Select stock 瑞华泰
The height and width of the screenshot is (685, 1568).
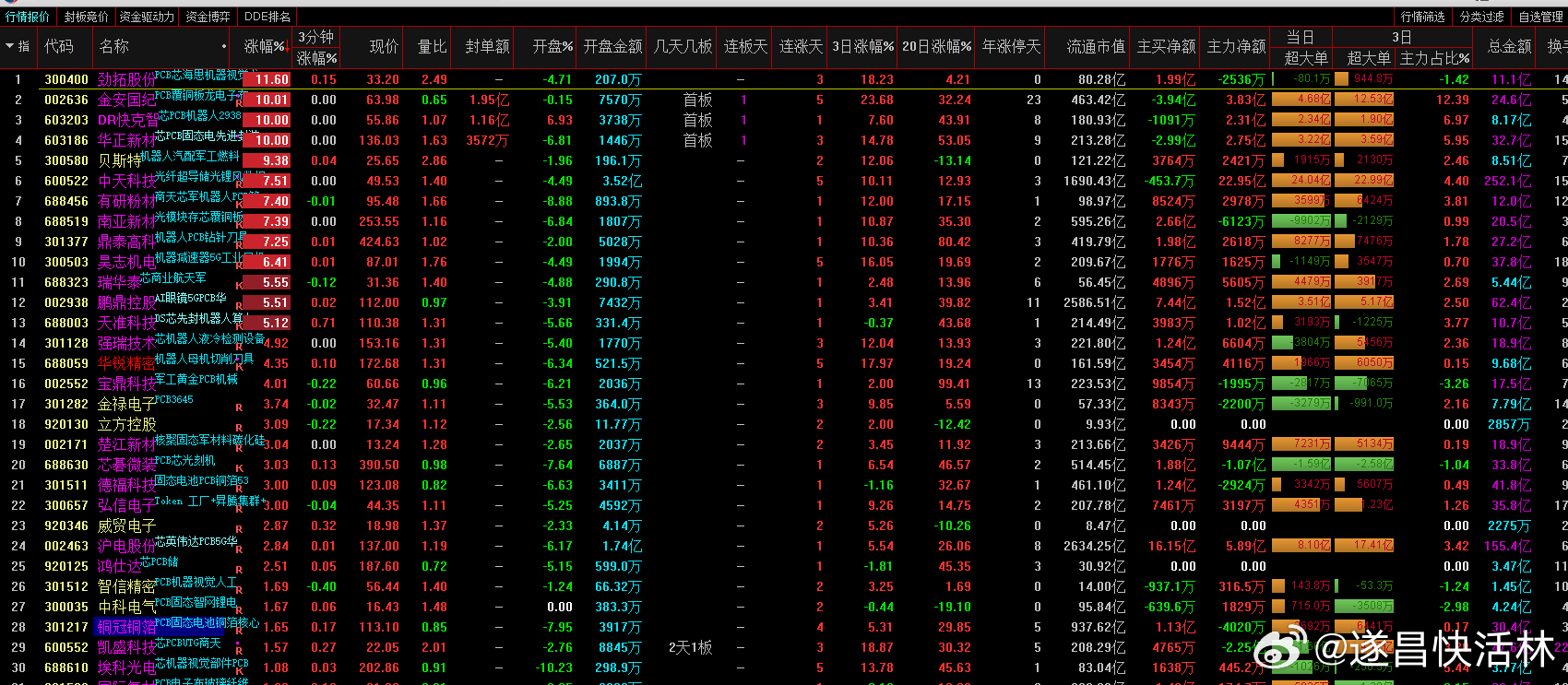120,283
